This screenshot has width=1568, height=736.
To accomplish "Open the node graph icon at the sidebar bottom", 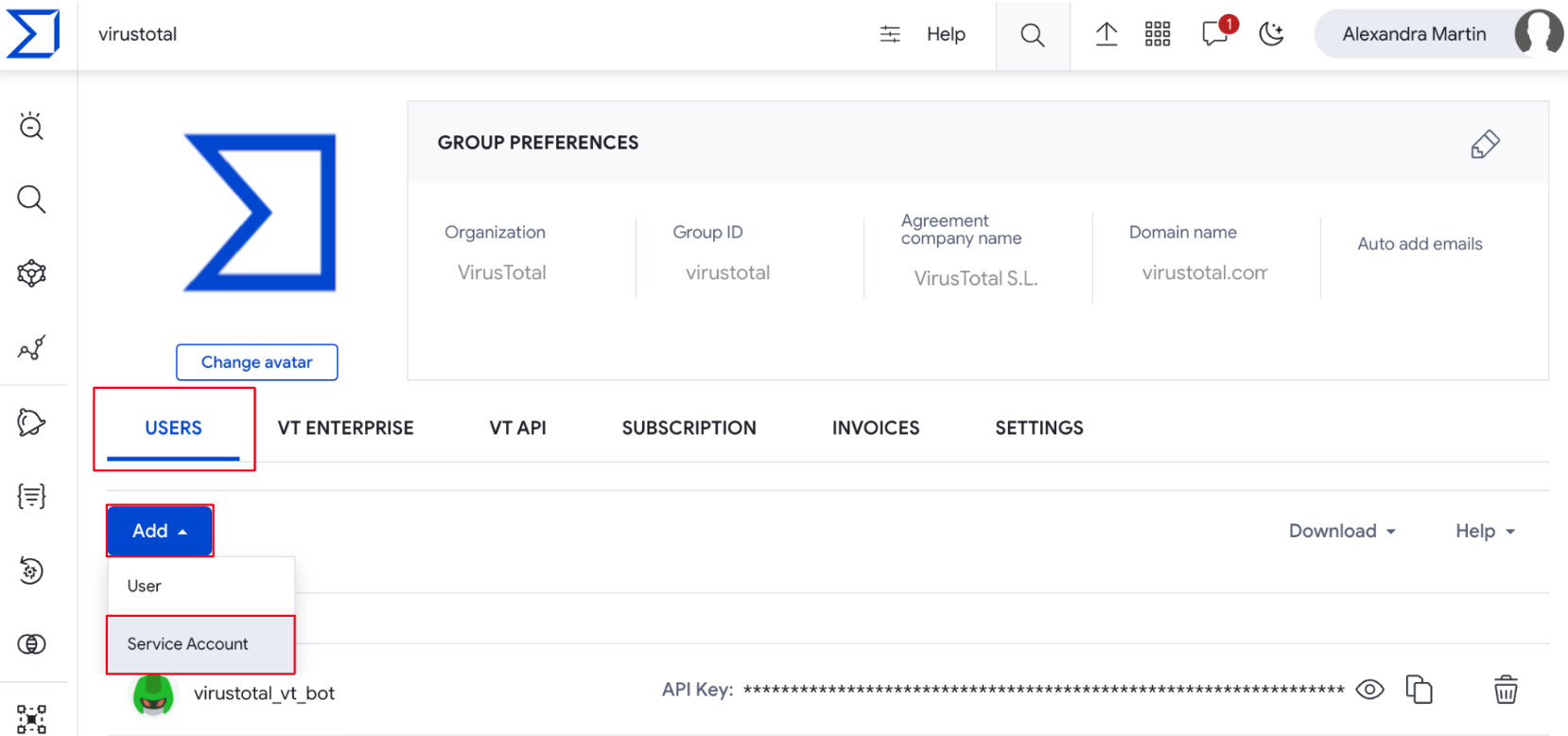I will tap(31, 719).
